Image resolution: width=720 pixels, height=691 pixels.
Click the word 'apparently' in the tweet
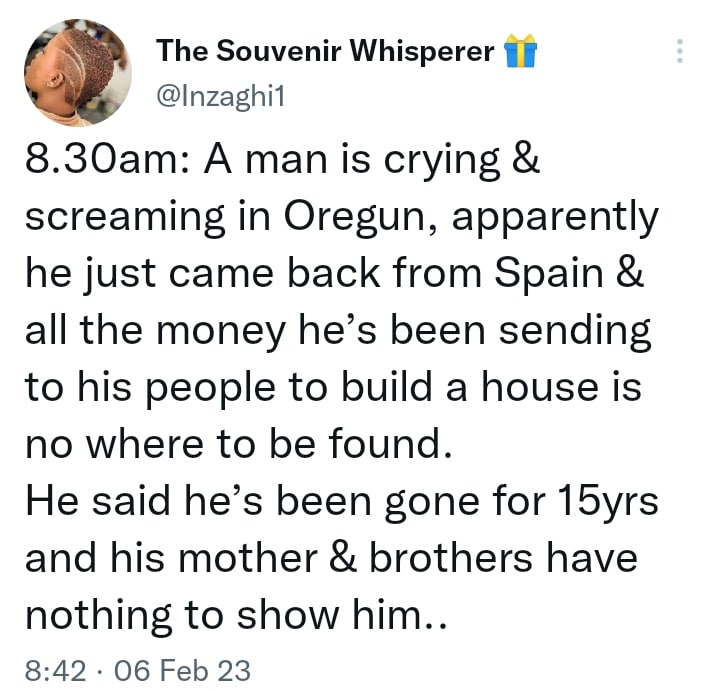pos(555,219)
